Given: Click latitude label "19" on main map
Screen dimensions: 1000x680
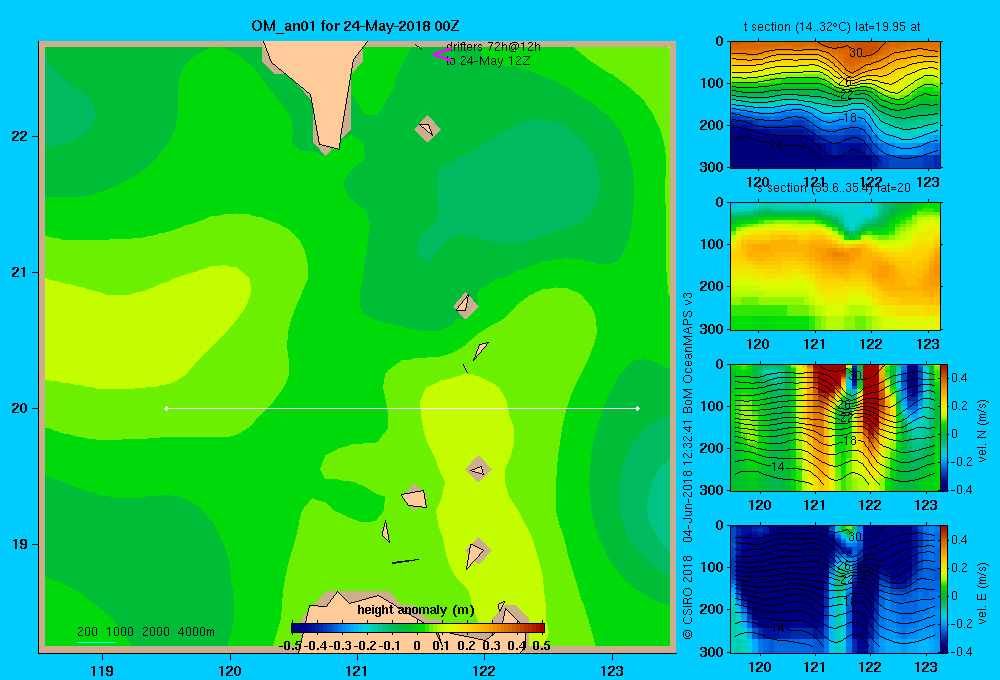Looking at the screenshot, I should tap(20, 544).
